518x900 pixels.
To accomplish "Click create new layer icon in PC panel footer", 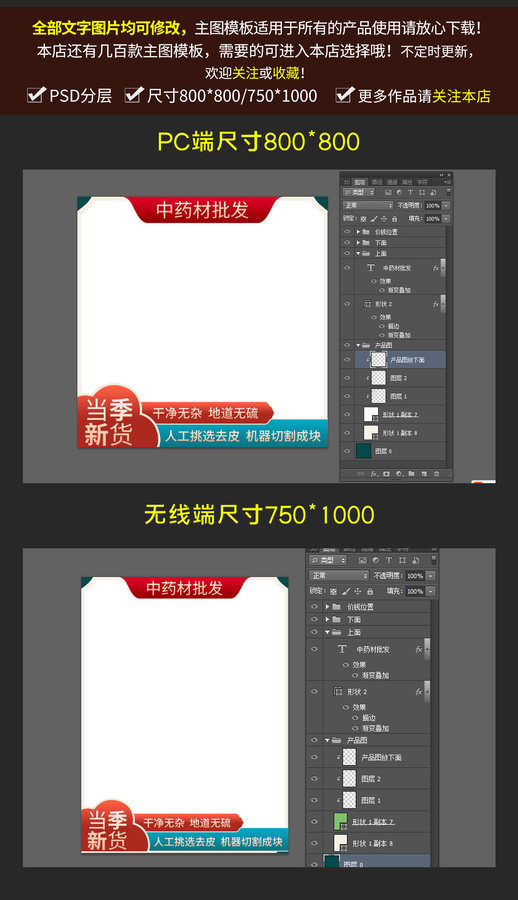I will point(424,474).
